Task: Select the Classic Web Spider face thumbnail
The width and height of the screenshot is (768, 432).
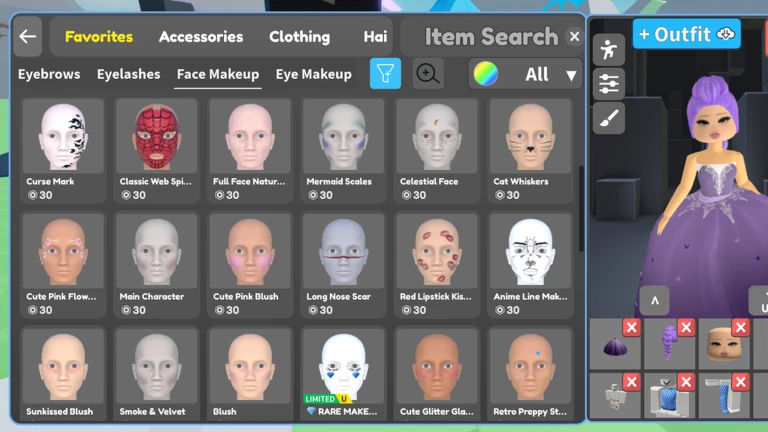Action: [x=156, y=149]
